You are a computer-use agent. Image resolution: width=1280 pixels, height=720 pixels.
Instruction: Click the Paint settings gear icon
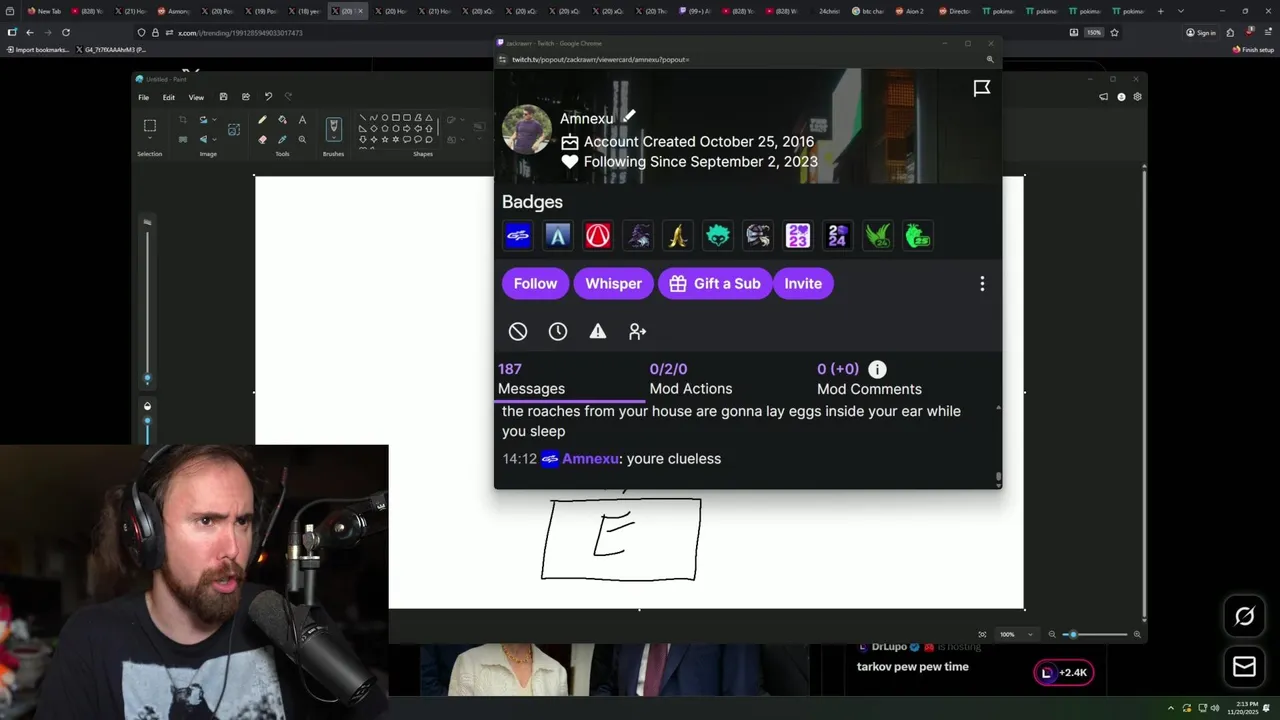[1137, 97]
